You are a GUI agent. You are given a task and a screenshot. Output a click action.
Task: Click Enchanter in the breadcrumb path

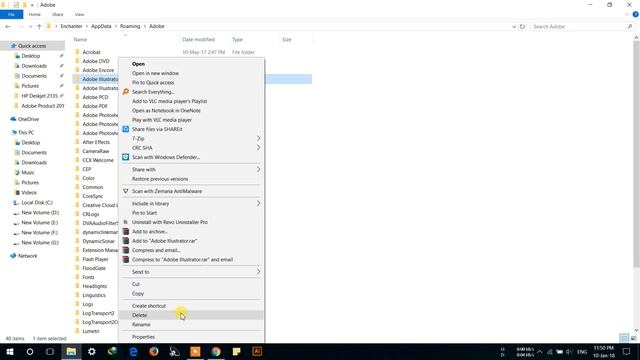click(x=71, y=27)
